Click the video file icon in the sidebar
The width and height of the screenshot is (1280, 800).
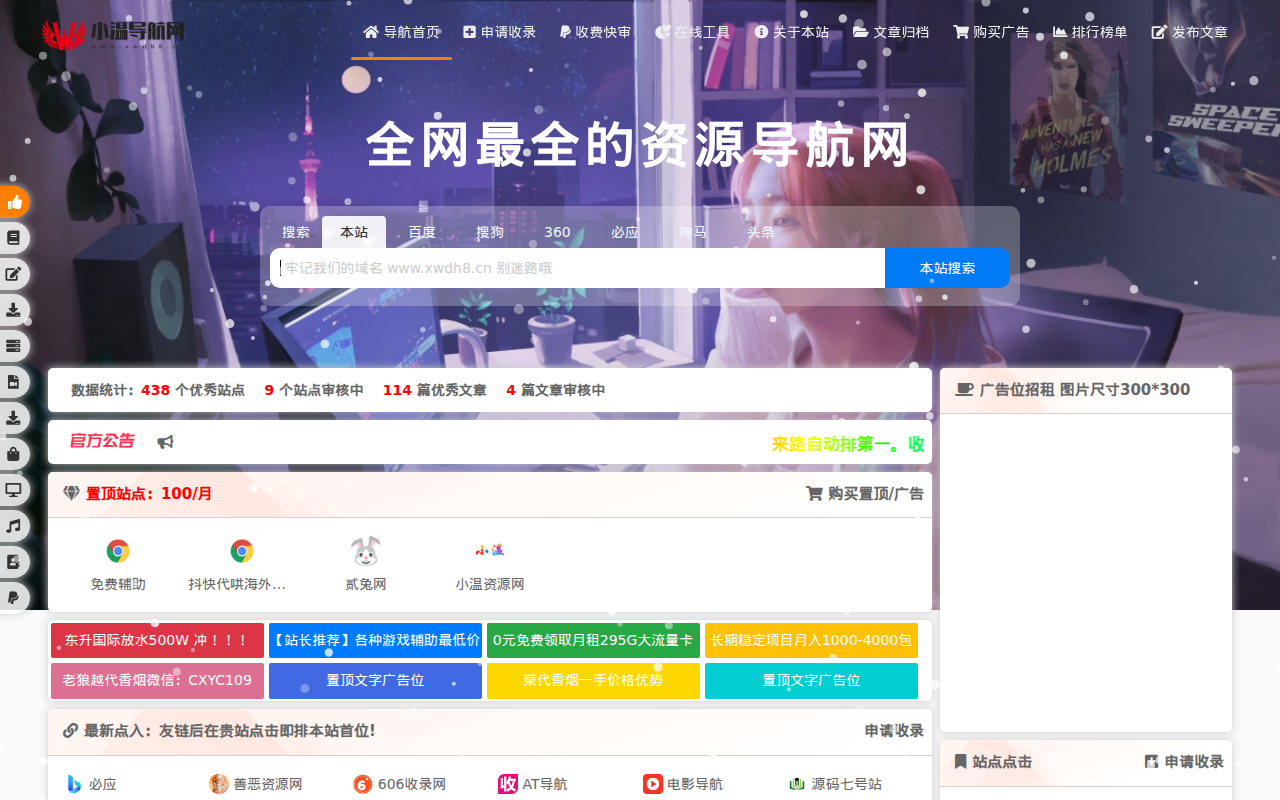tap(14, 381)
